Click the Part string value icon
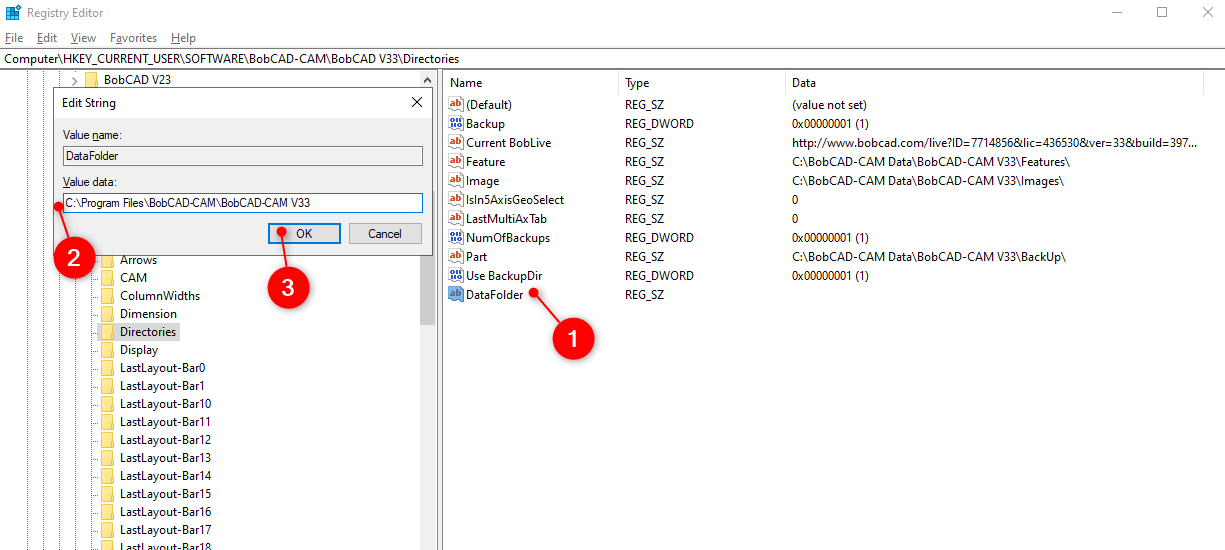Image resolution: width=1225 pixels, height=550 pixels. pos(456,256)
